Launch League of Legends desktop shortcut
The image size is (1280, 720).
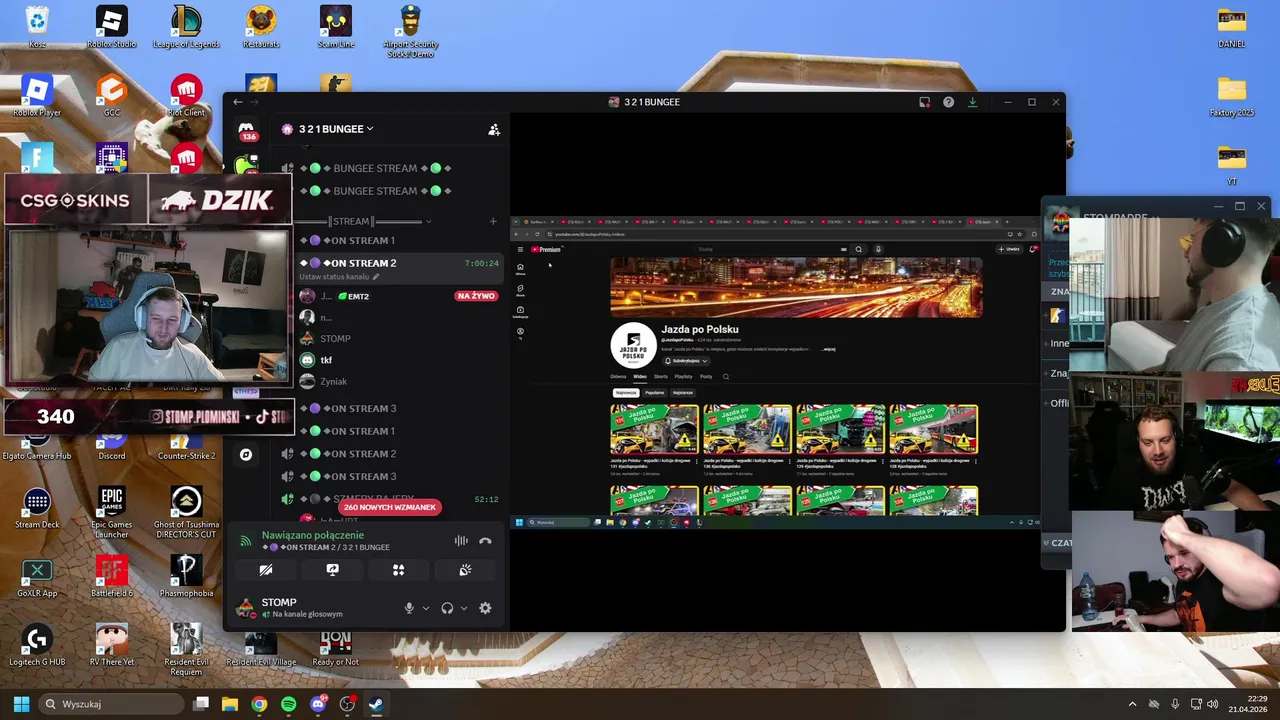[x=186, y=27]
